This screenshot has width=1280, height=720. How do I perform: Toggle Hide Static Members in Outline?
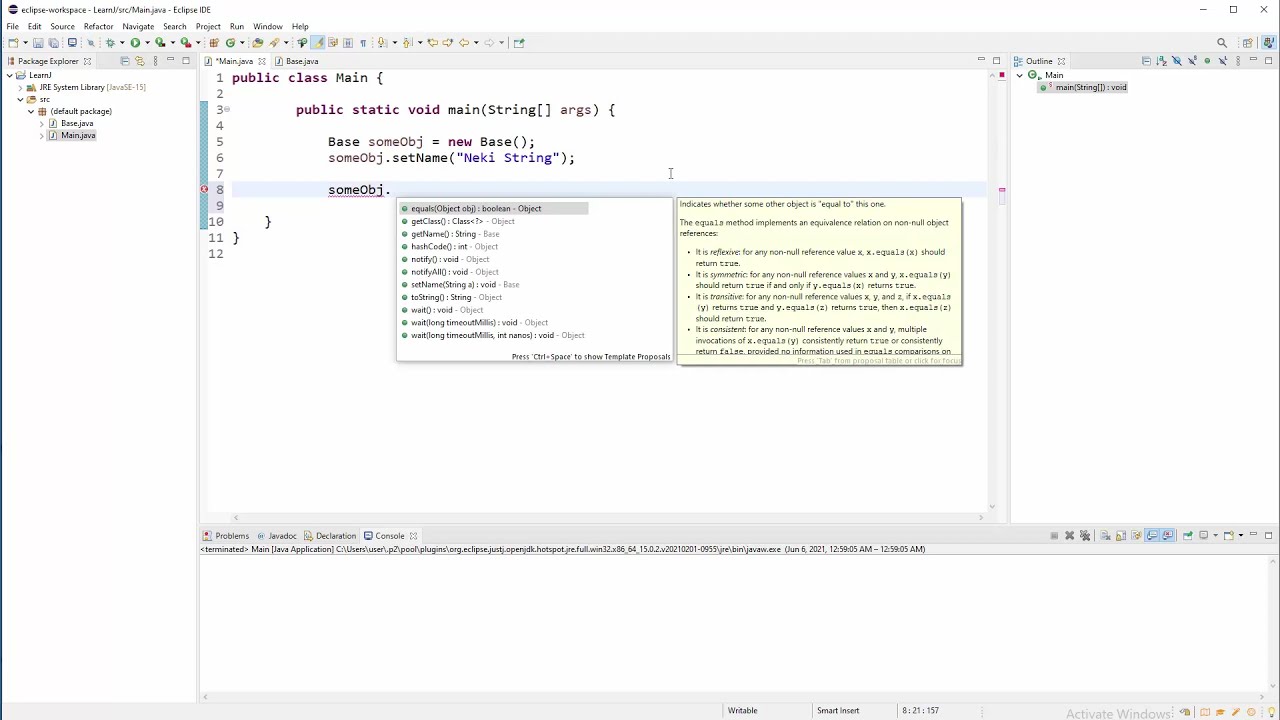coord(1193,61)
